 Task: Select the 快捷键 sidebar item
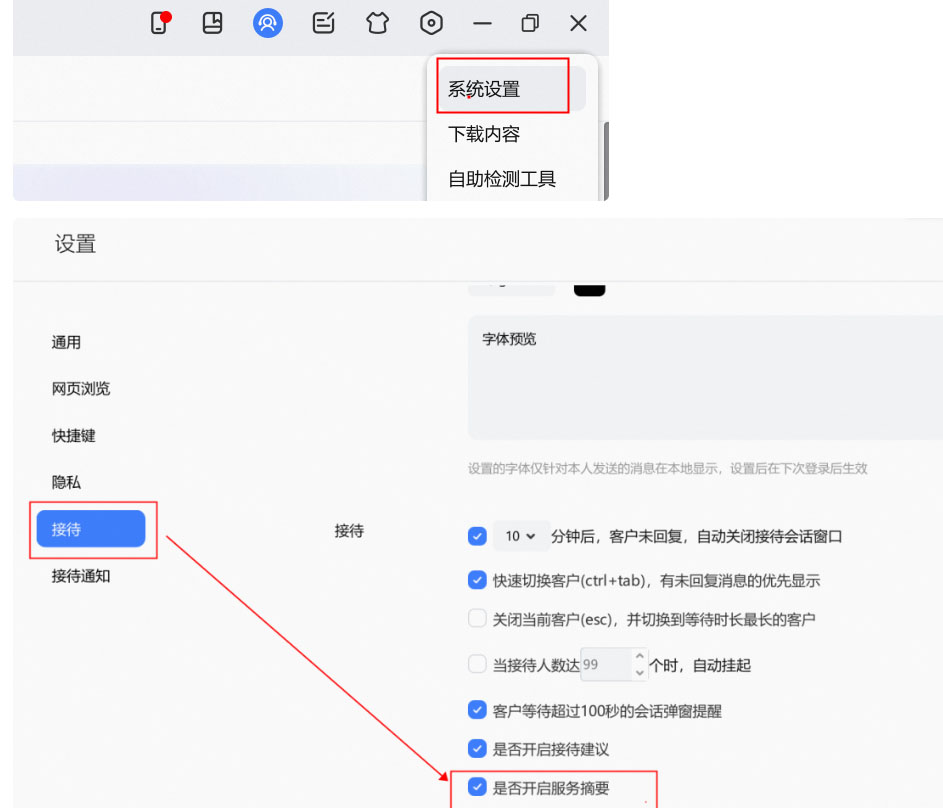pyautogui.click(x=74, y=435)
